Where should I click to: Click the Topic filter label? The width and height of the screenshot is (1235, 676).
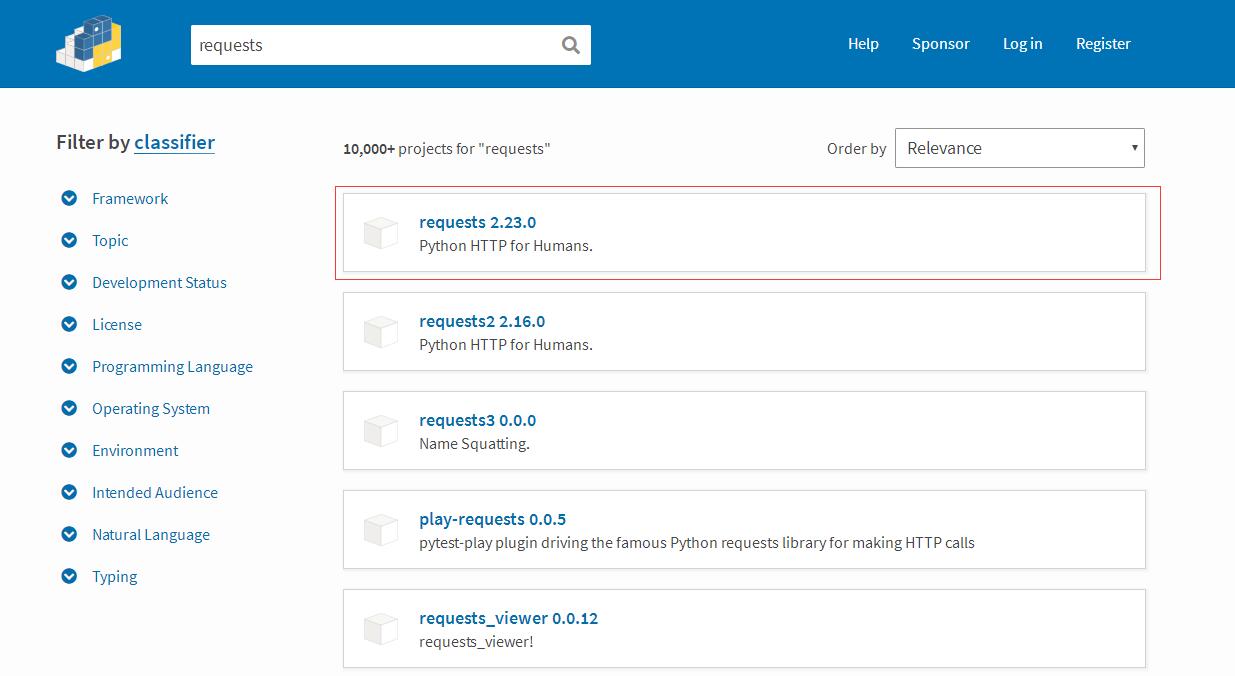pyautogui.click(x=110, y=241)
